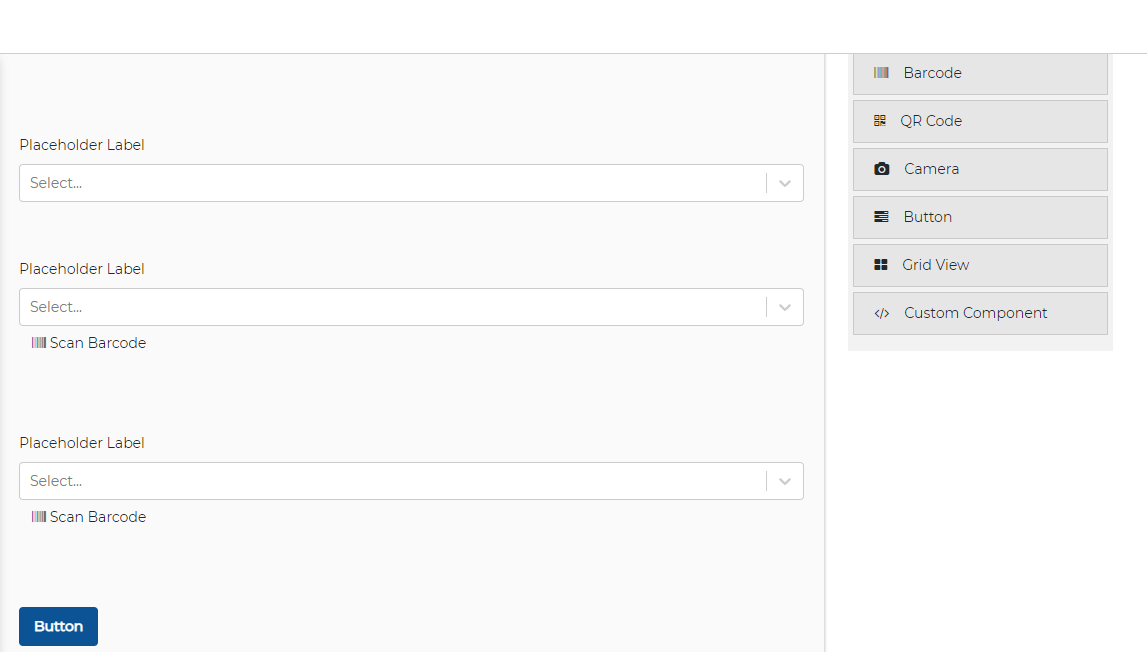The width and height of the screenshot is (1147, 652).
Task: Click the Camera icon in the component list
Action: pyautogui.click(x=881, y=169)
